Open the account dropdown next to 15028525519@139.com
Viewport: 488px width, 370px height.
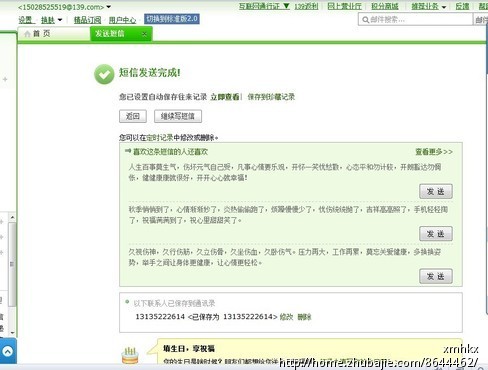click(x=109, y=7)
